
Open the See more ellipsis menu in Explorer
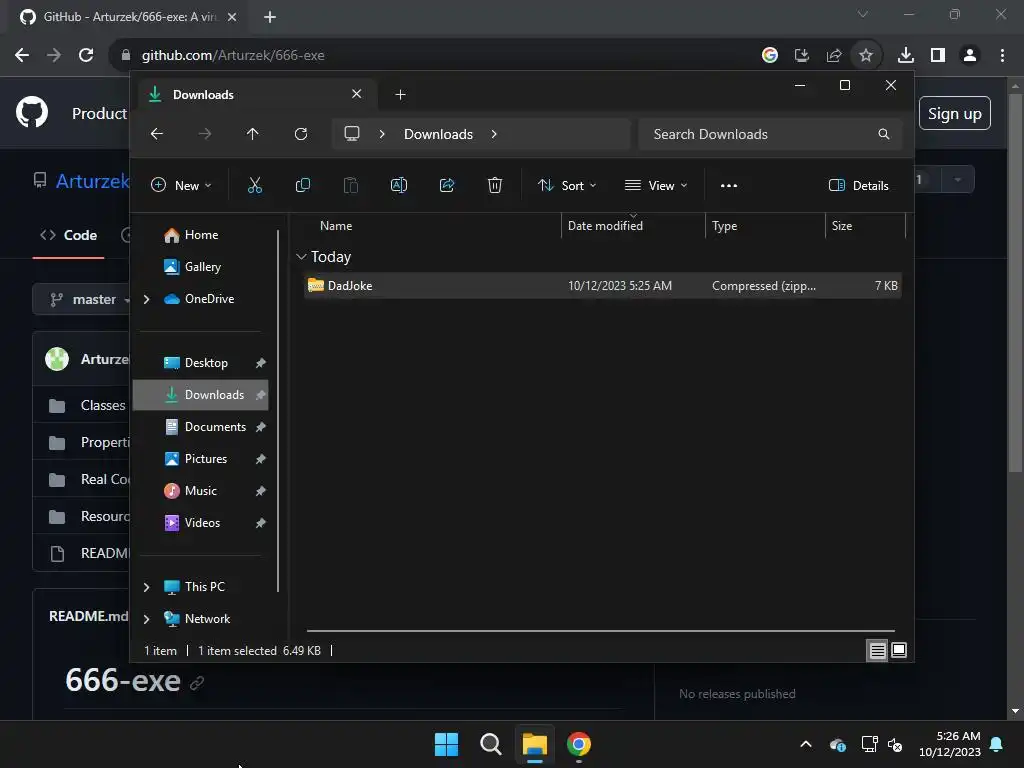[729, 185]
